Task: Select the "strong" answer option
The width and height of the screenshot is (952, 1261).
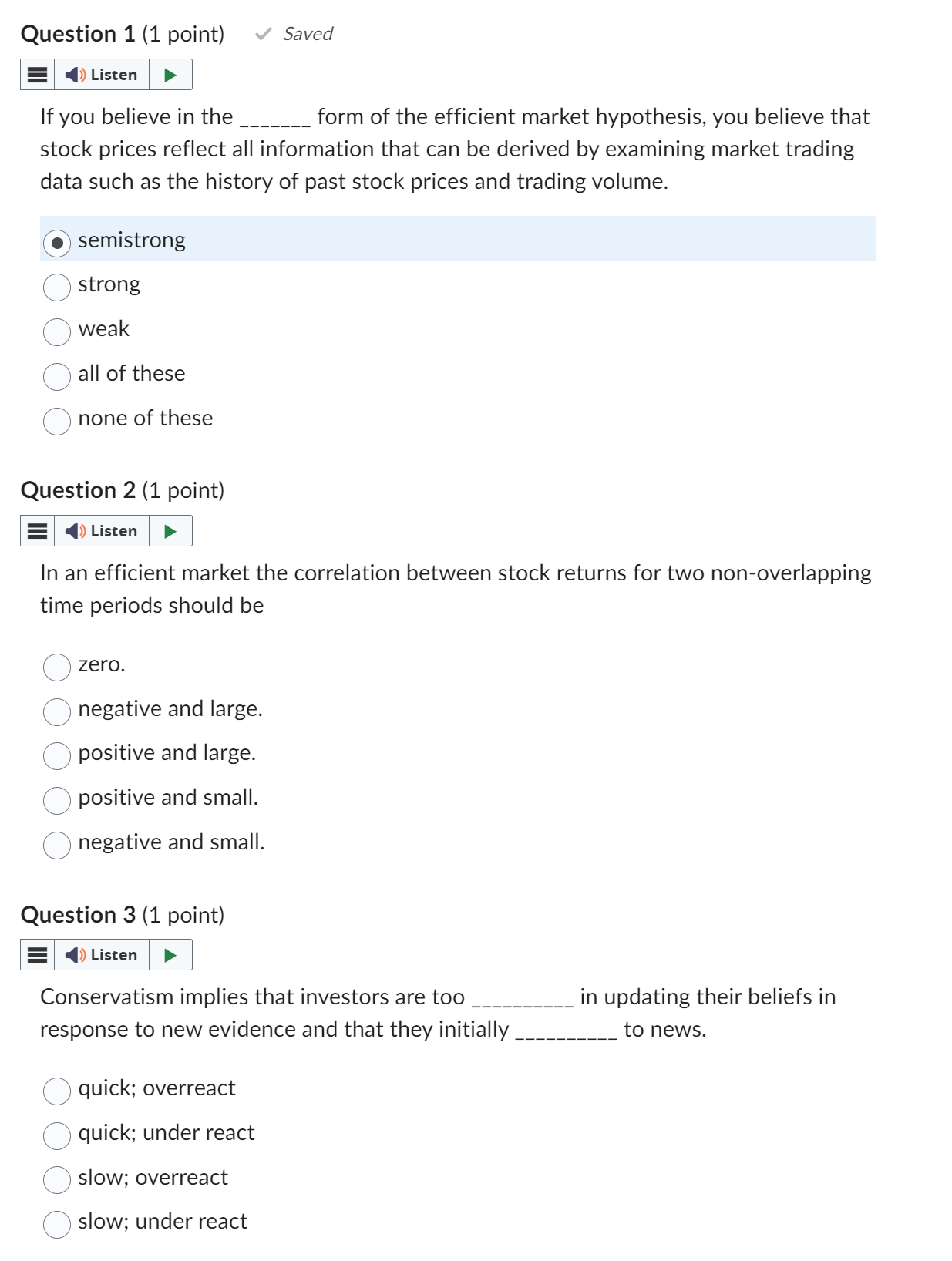Action: 56,286
